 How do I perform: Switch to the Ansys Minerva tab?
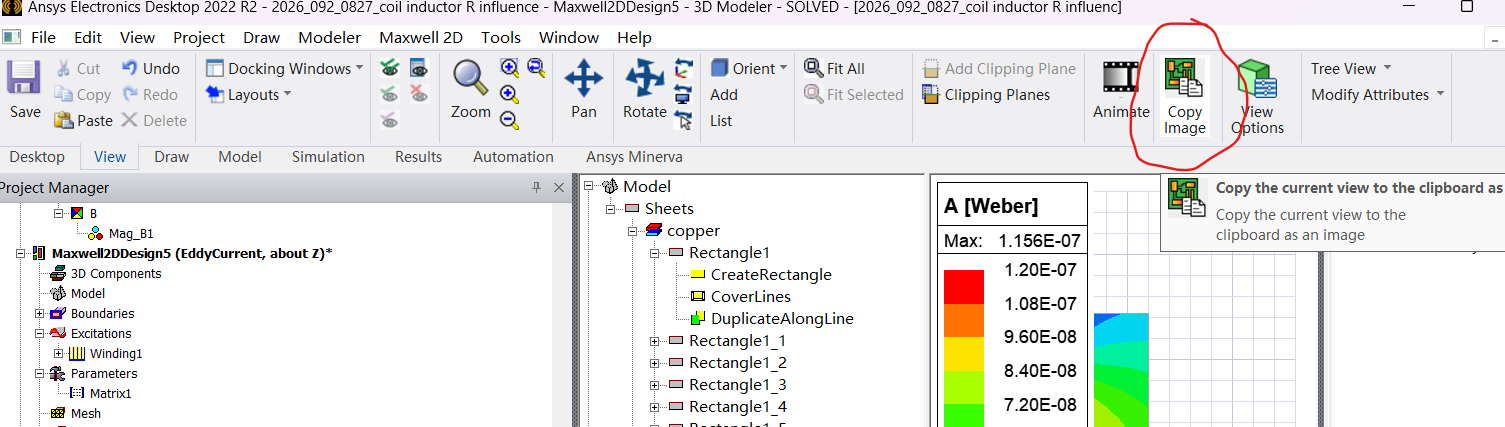click(x=633, y=157)
